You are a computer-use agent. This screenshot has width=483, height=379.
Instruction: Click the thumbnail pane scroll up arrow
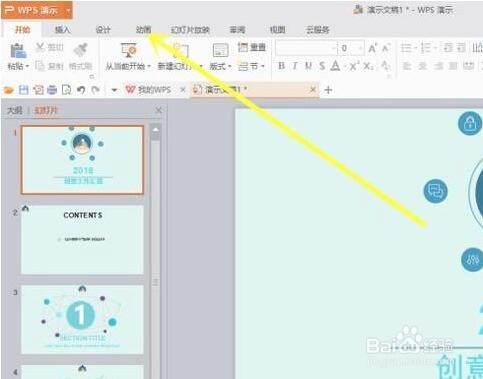point(156,130)
